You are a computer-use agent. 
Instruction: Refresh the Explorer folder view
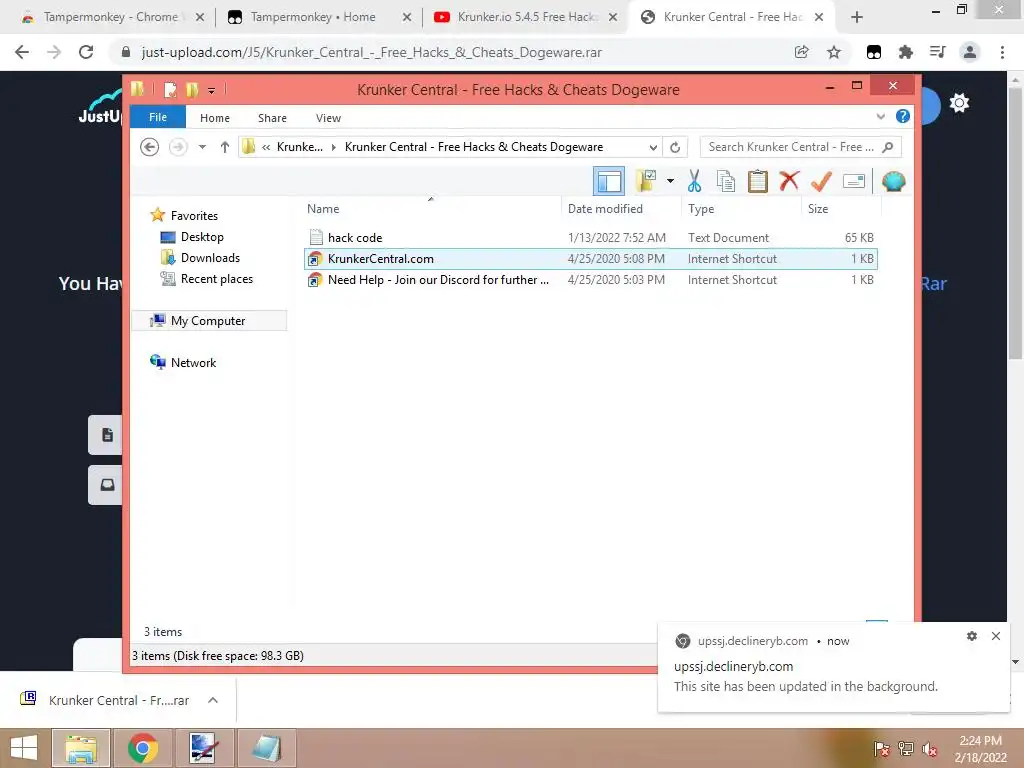(x=675, y=147)
